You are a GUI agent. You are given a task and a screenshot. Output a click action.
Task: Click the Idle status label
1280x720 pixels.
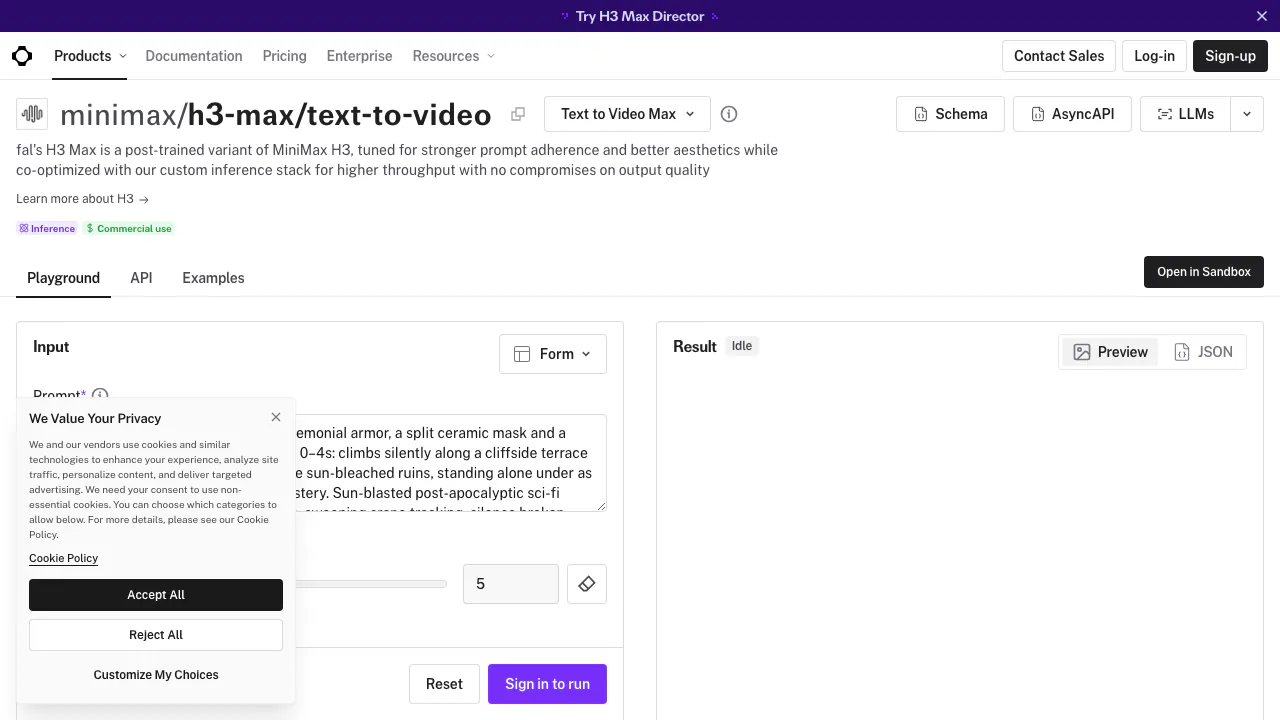click(x=742, y=346)
